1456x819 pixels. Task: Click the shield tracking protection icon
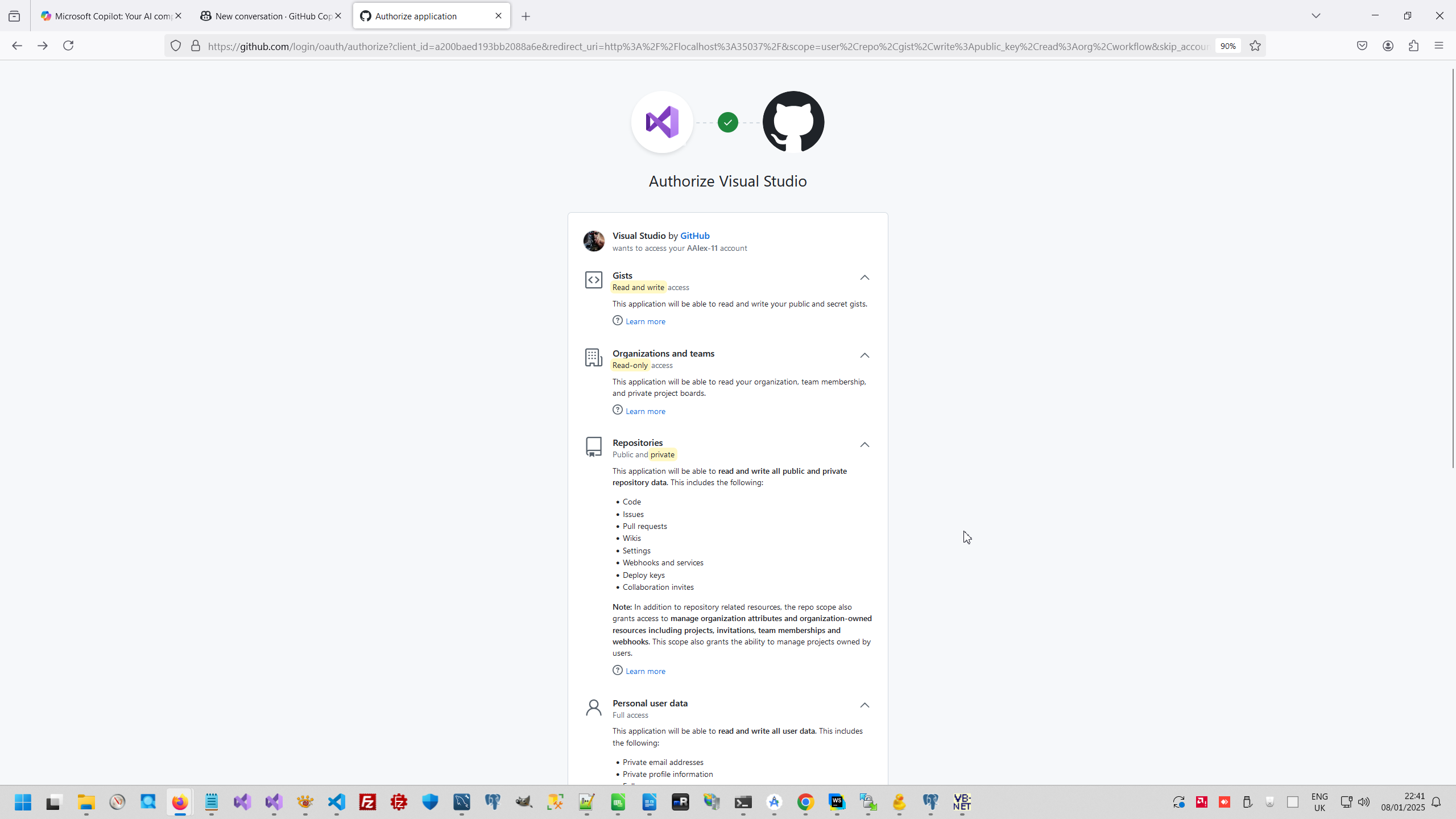click(176, 46)
